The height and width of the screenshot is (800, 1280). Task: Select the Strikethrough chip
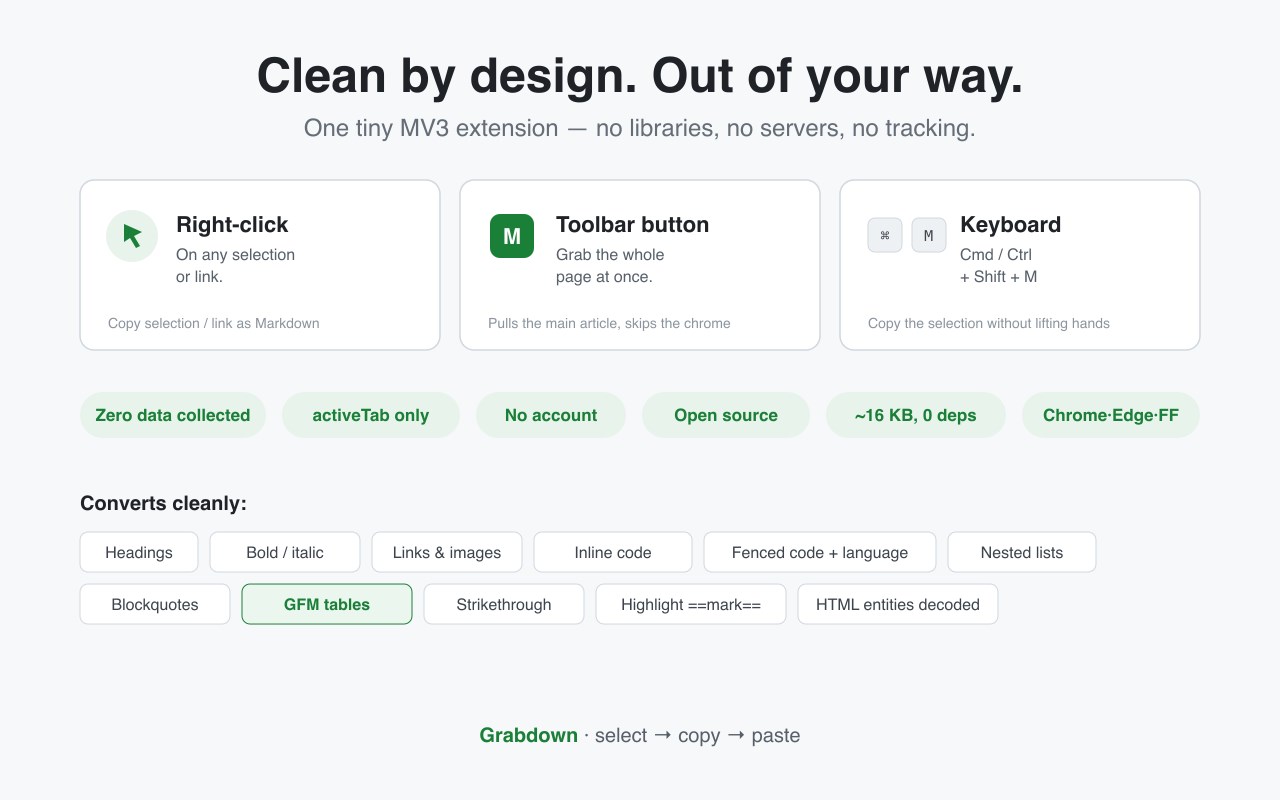point(504,604)
